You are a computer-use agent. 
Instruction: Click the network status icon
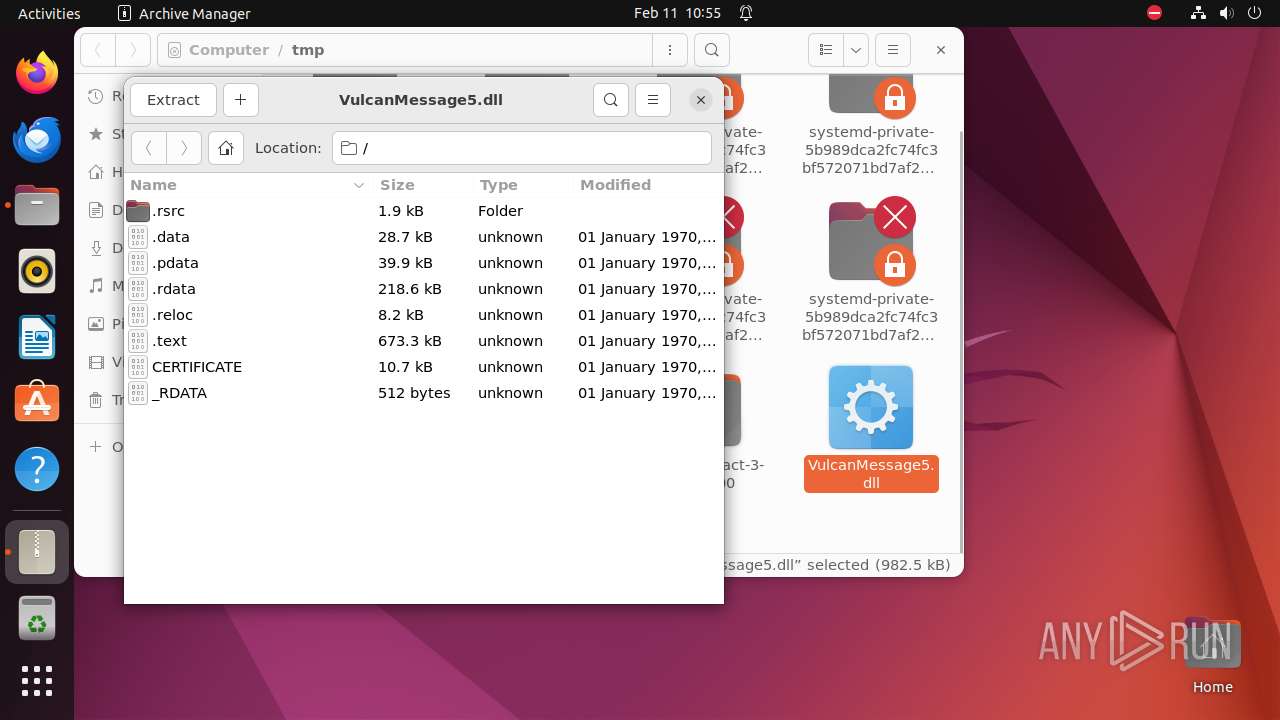1199,13
